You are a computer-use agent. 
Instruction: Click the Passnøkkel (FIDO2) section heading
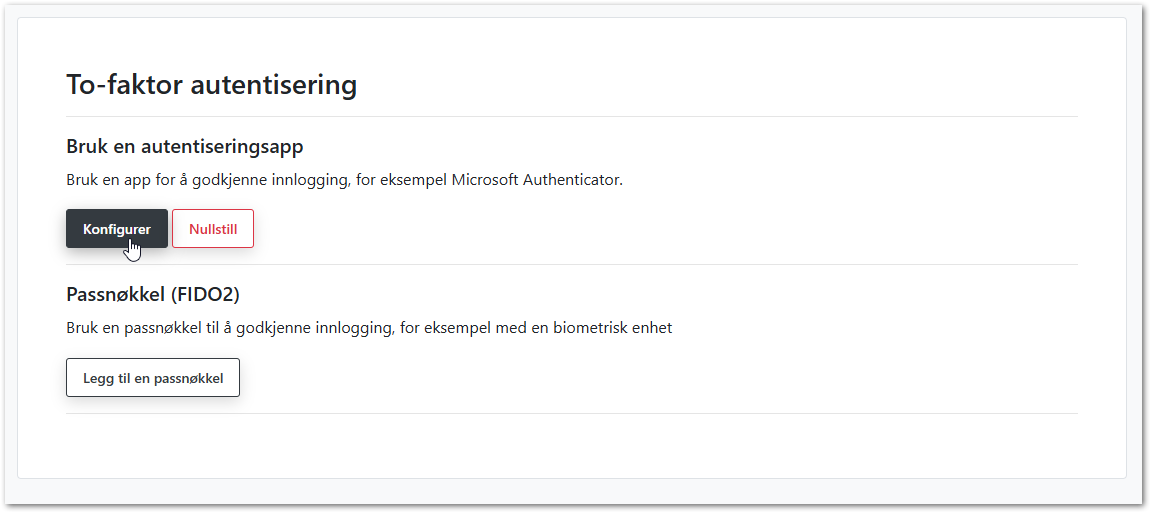click(153, 295)
